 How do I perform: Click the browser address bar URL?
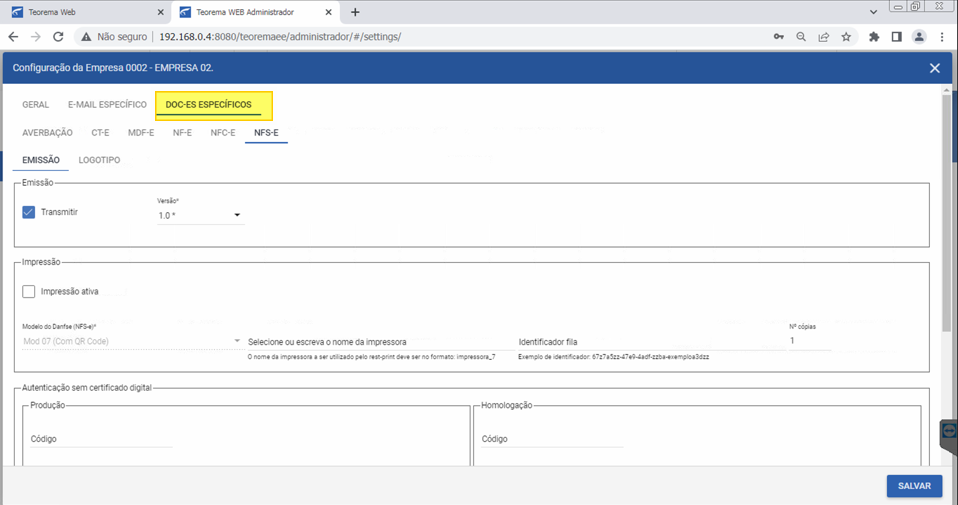pos(280,37)
